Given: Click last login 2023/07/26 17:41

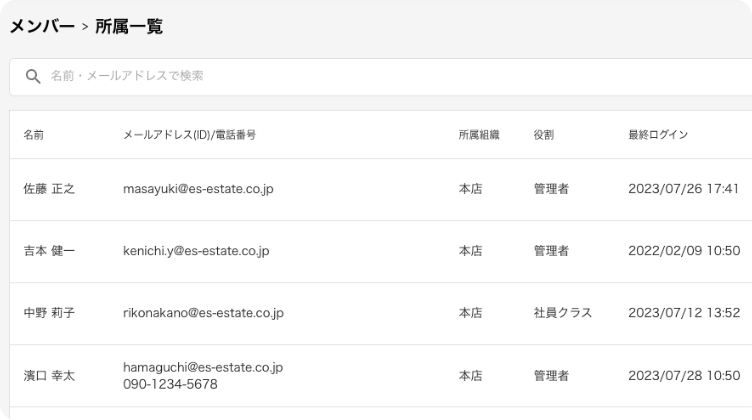Looking at the screenshot, I should tap(683, 189).
